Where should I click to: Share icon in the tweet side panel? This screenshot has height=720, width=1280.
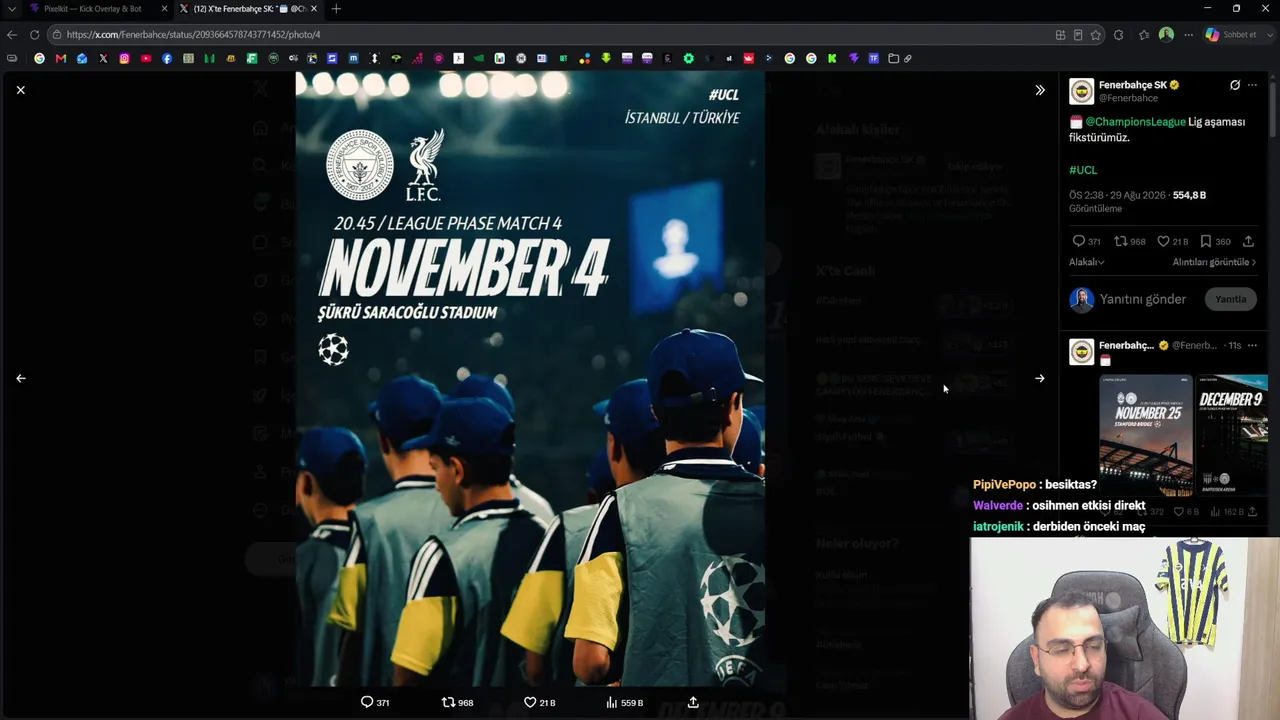coord(1248,241)
